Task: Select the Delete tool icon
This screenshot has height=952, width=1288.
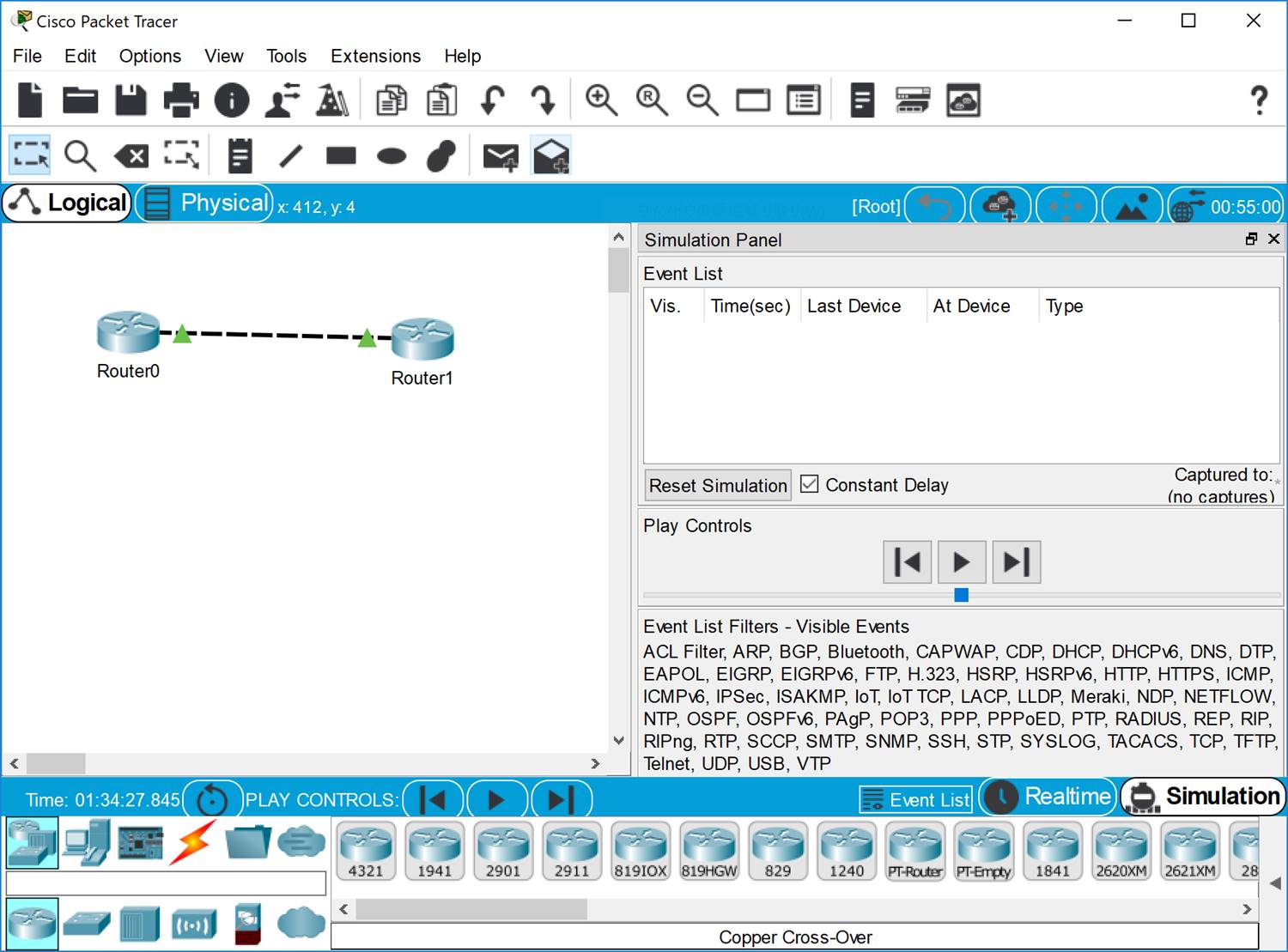Action: [131, 156]
